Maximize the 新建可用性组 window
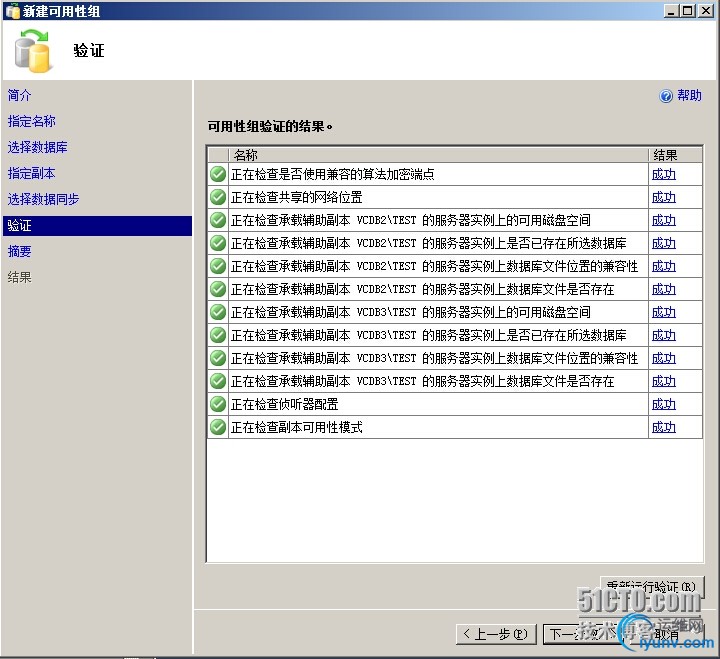Image resolution: width=720 pixels, height=659 pixels. pyautogui.click(x=688, y=11)
